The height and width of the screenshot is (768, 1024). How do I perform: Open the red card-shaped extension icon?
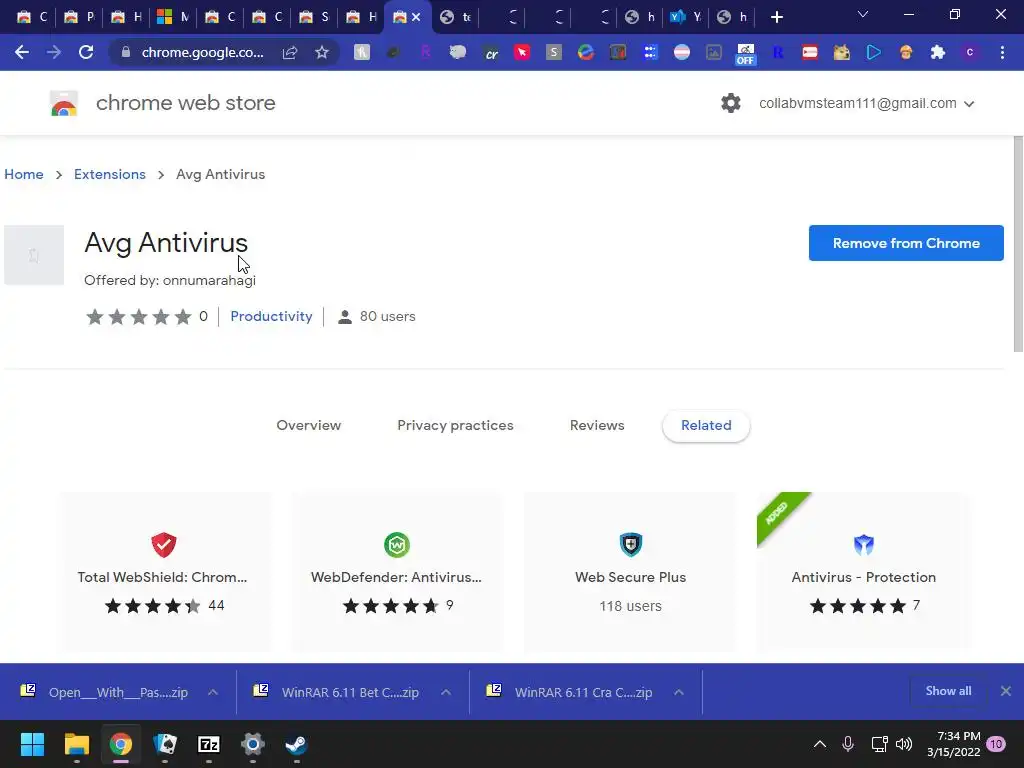809,52
